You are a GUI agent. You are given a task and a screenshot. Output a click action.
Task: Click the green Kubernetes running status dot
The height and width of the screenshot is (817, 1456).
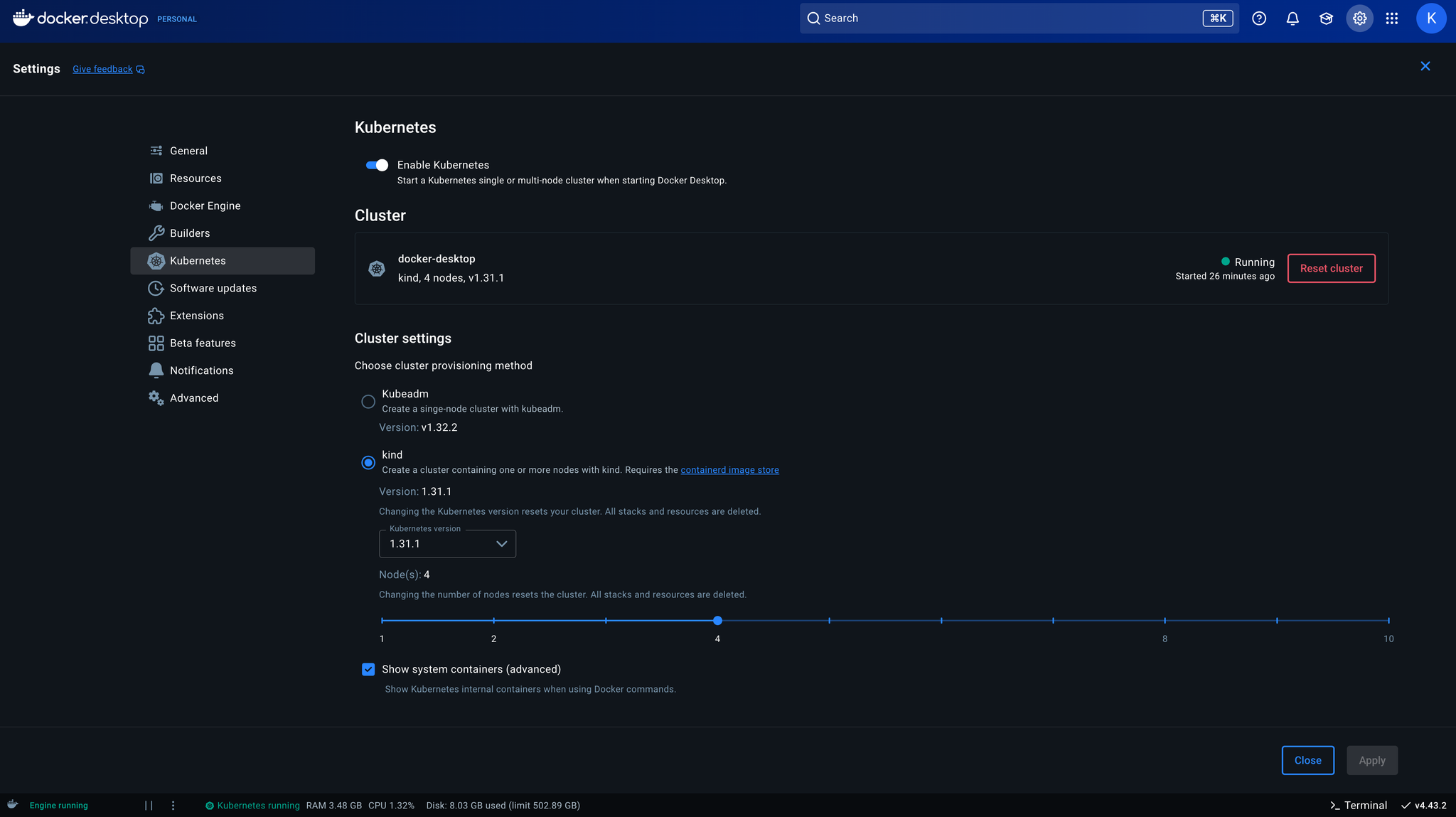point(210,806)
